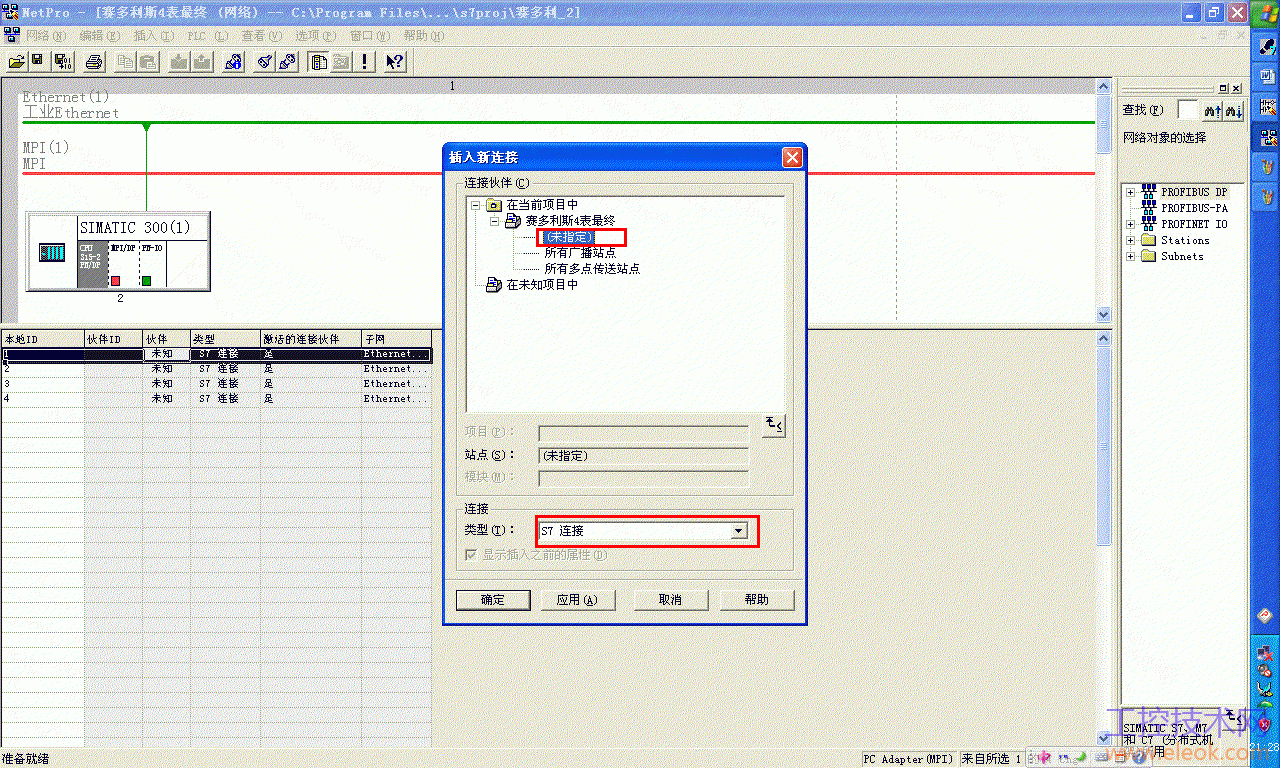
Task: Click the Copy toolbar icon
Action: (125, 62)
